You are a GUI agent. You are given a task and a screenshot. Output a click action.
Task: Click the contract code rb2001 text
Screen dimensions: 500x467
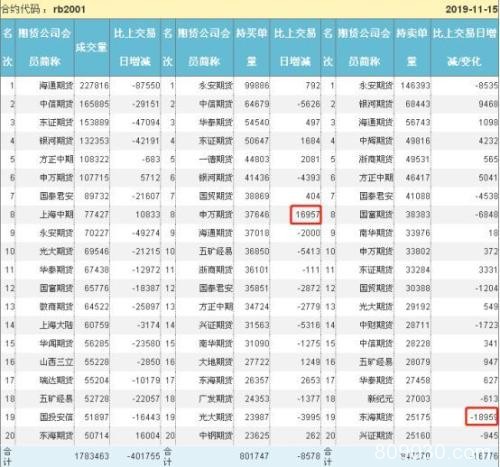point(69,9)
